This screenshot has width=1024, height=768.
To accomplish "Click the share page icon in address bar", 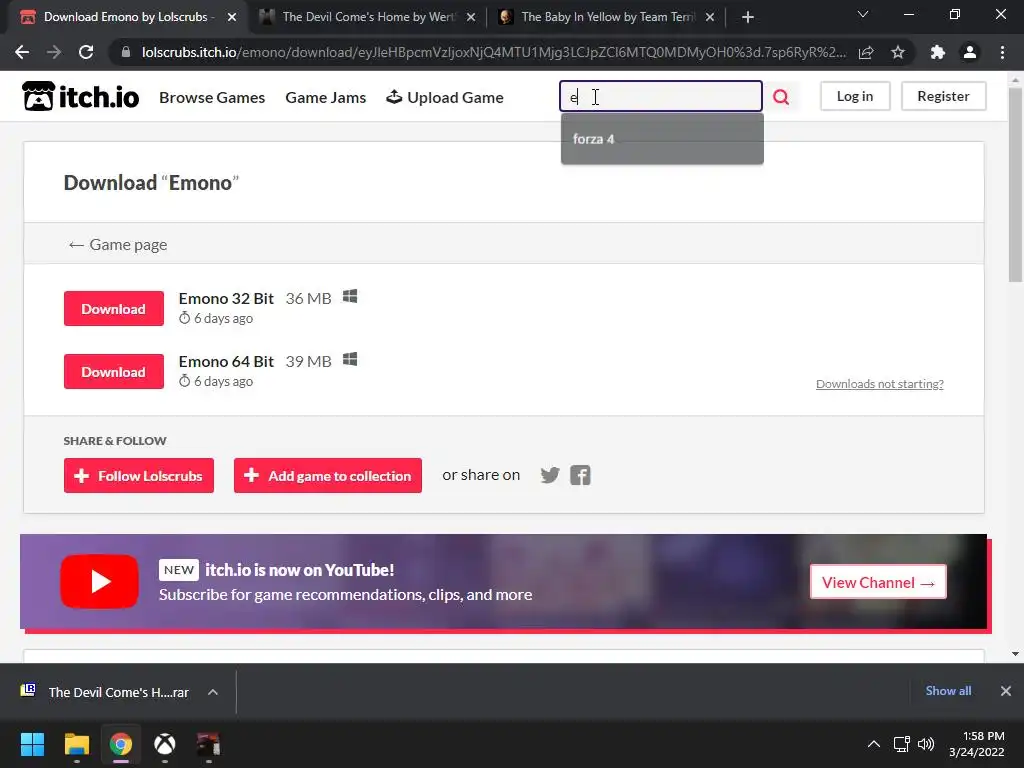I will (866, 52).
